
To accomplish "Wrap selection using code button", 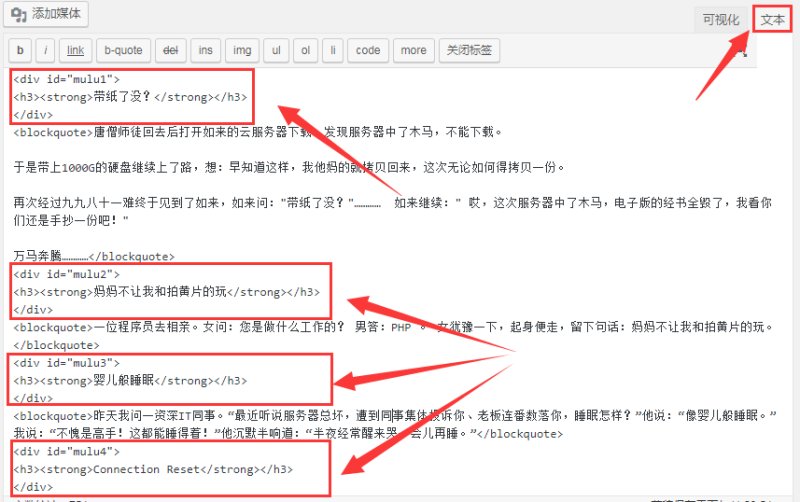I will (368, 50).
